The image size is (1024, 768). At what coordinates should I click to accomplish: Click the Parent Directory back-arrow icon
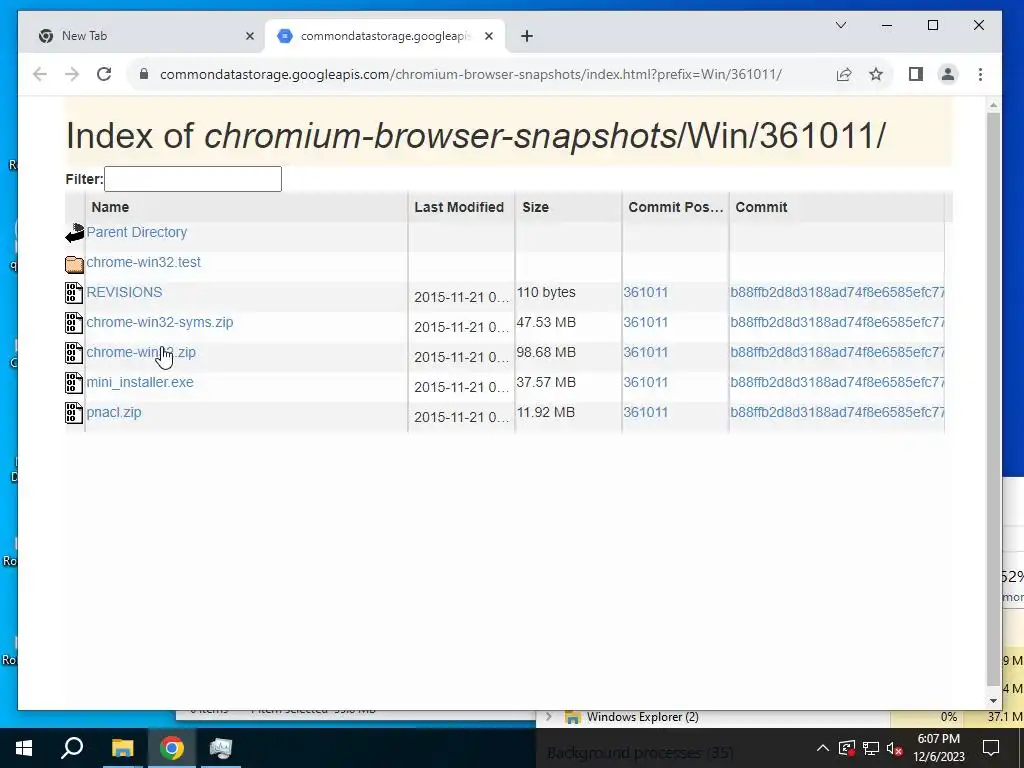click(x=74, y=233)
